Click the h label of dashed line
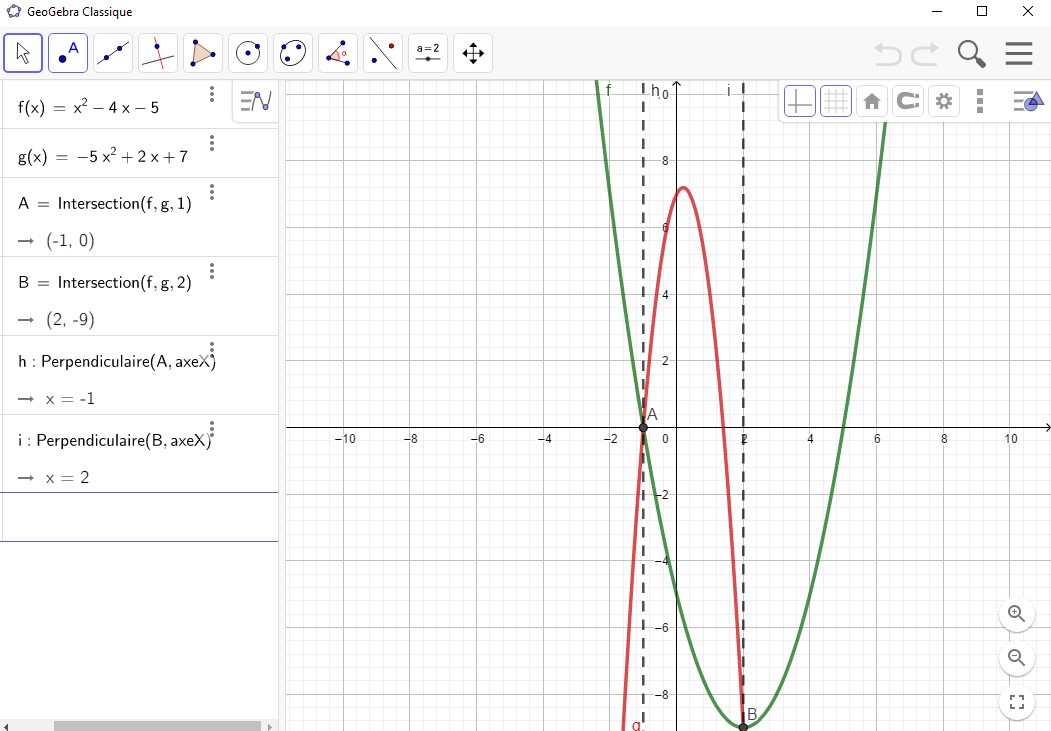Image resolution: width=1051 pixels, height=731 pixels. click(x=656, y=90)
